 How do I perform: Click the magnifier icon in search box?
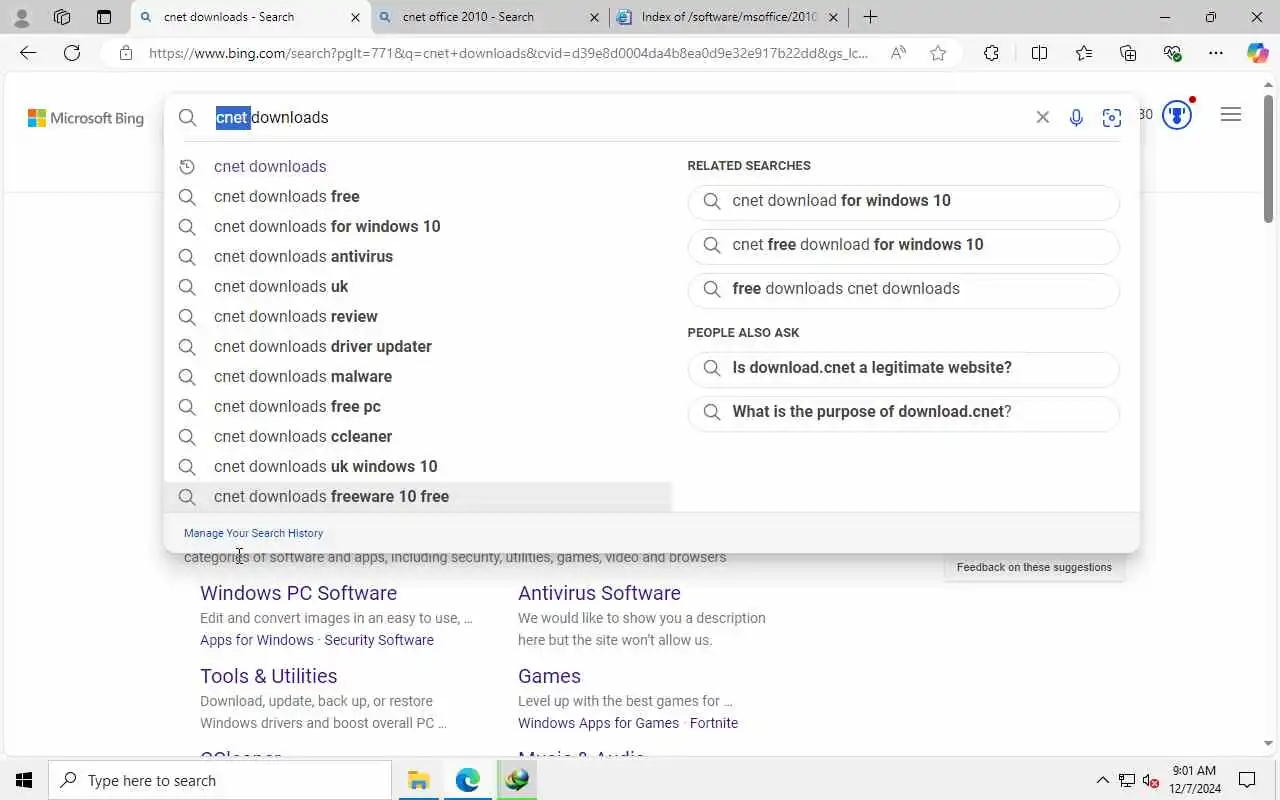187,118
